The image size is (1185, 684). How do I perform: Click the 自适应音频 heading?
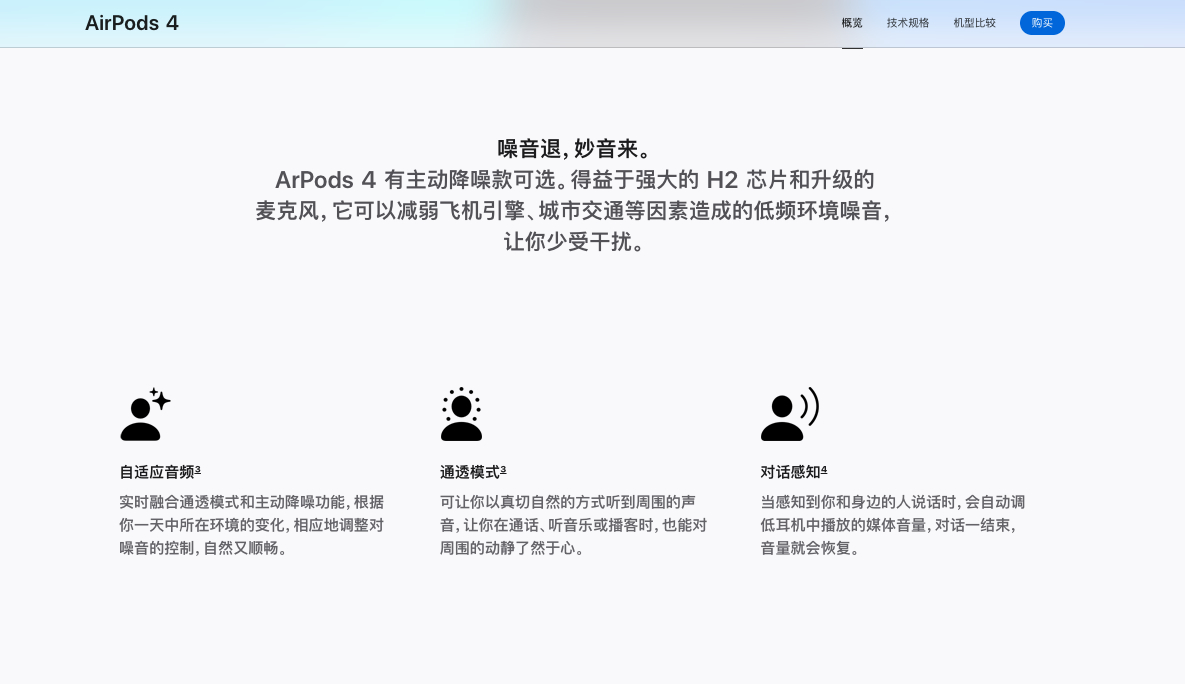pos(157,472)
